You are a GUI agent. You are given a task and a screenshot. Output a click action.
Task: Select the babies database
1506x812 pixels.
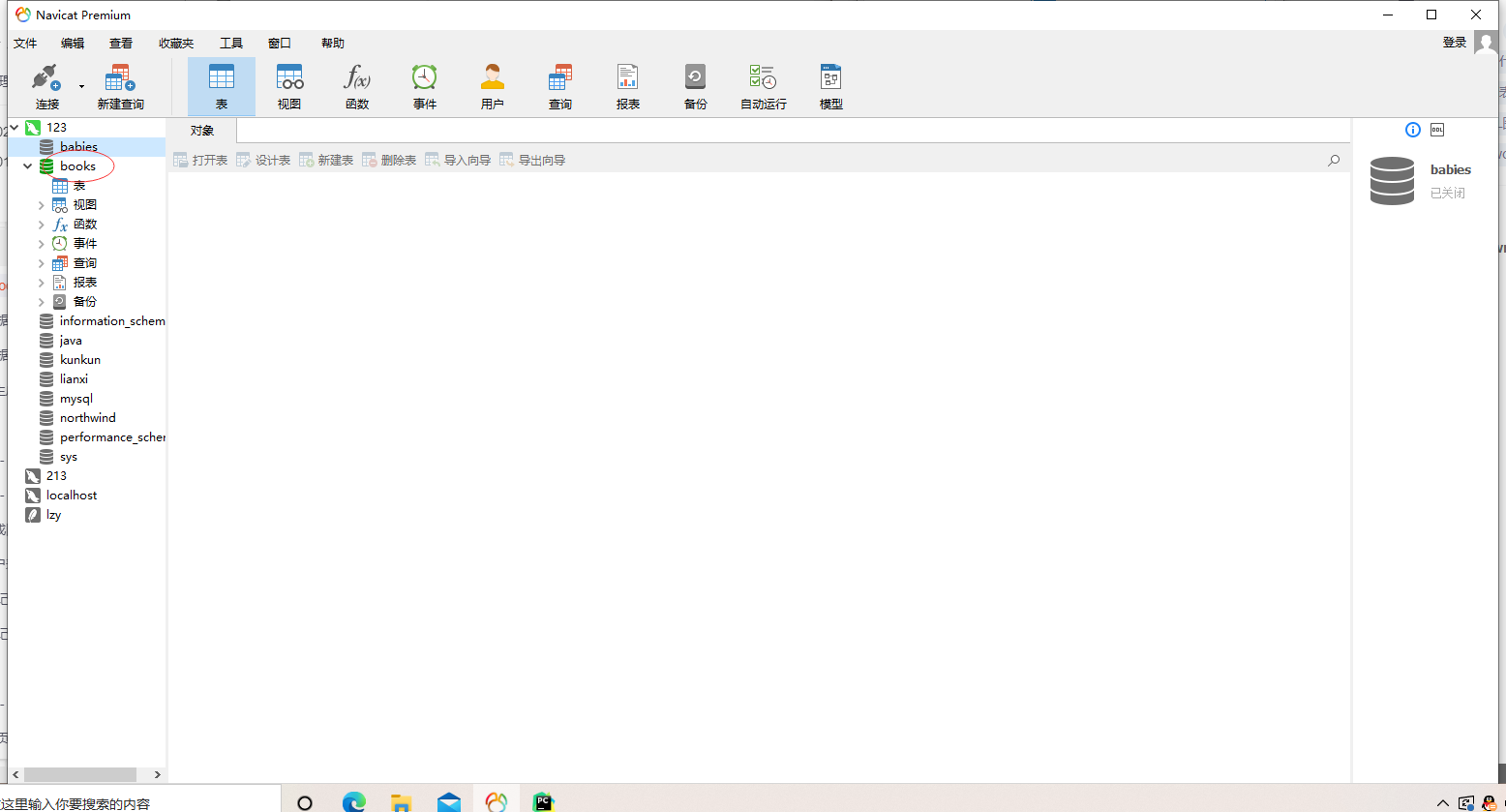coord(78,147)
